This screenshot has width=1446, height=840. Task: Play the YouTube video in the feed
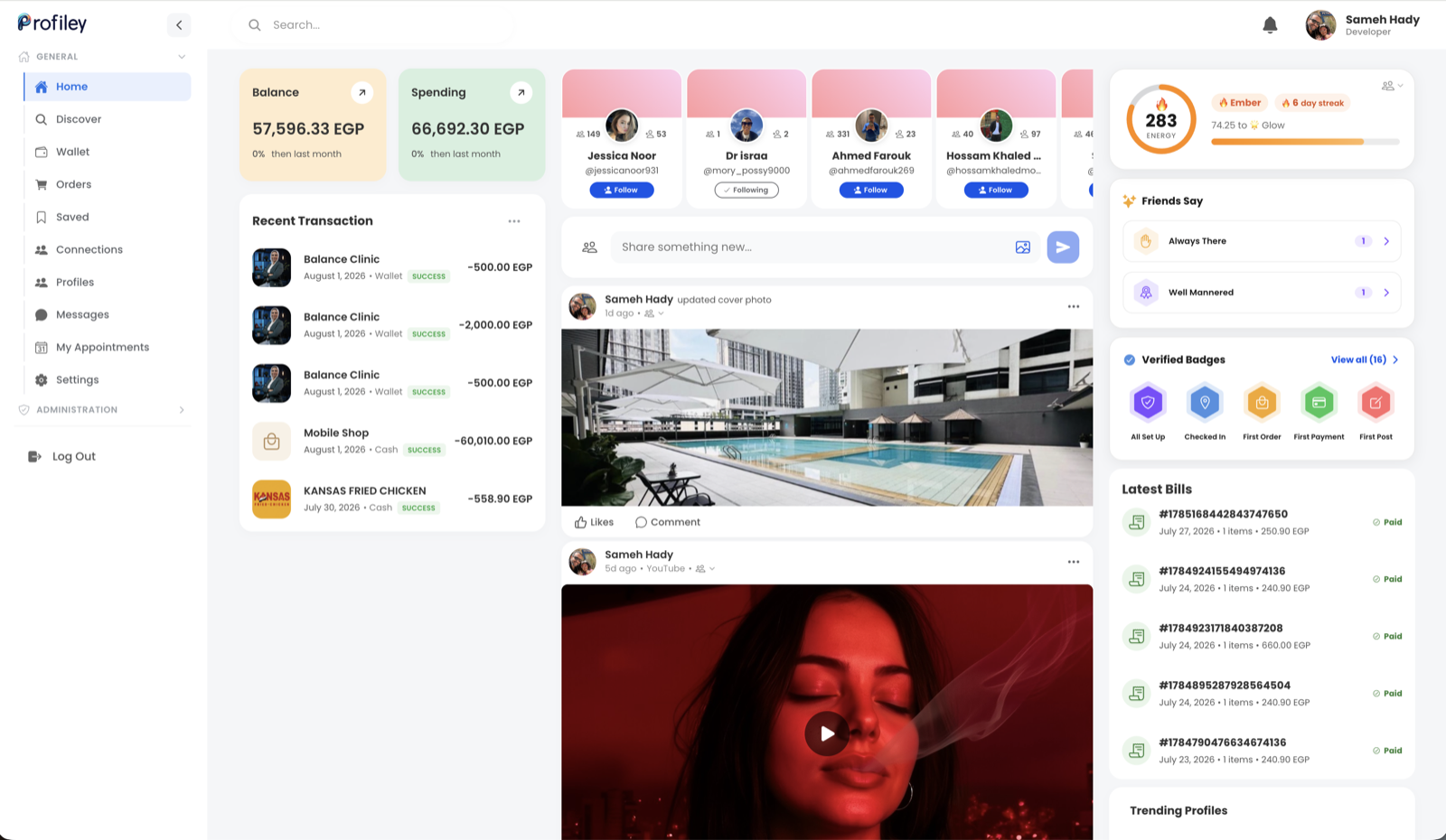point(827,733)
